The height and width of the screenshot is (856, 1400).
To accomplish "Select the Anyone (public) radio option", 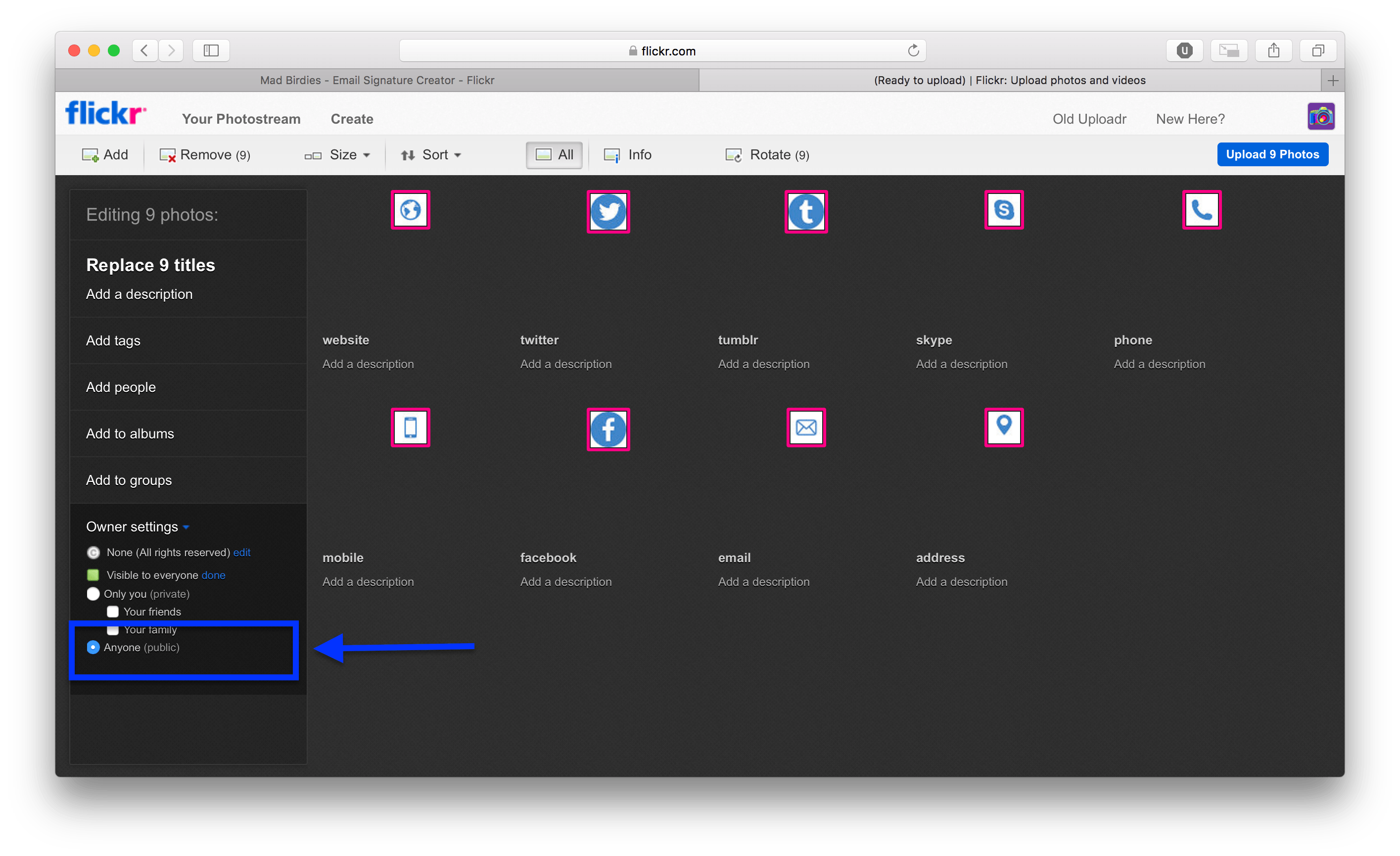I will tap(93, 647).
